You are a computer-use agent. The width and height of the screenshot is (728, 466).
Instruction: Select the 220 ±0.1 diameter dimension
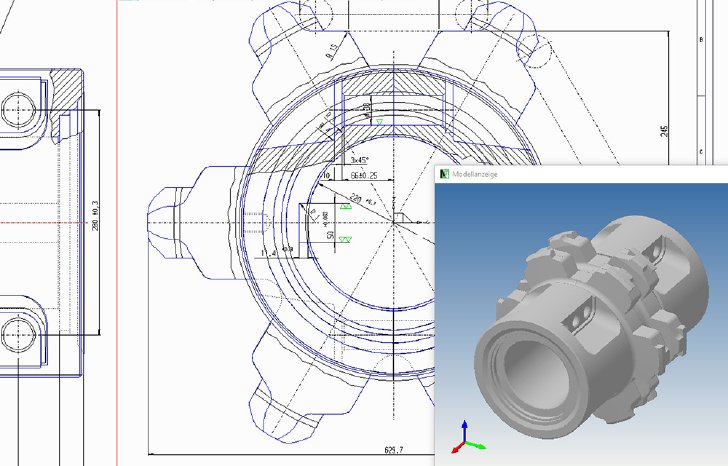point(362,200)
